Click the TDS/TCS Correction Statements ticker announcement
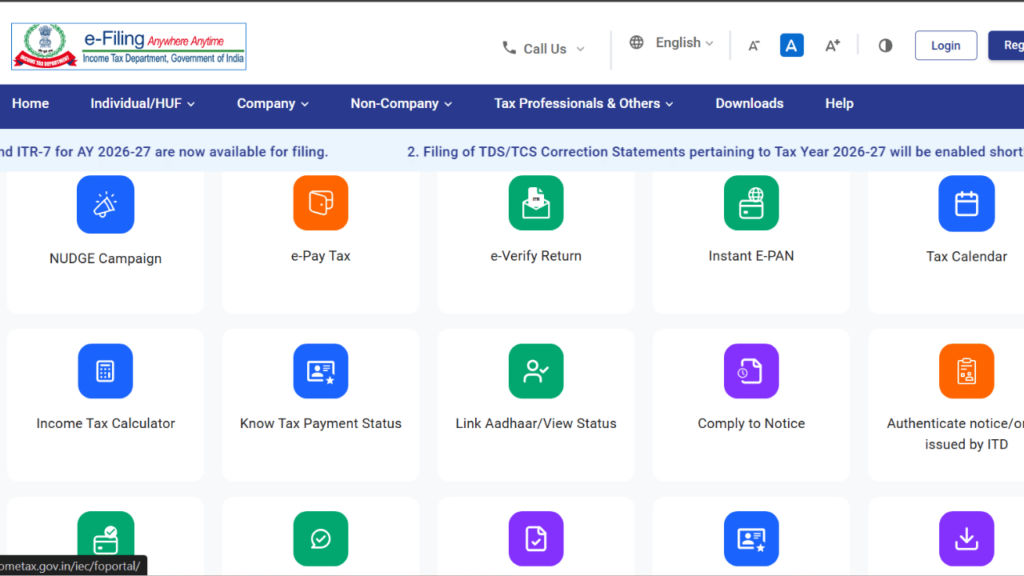1024x576 pixels. (x=715, y=152)
